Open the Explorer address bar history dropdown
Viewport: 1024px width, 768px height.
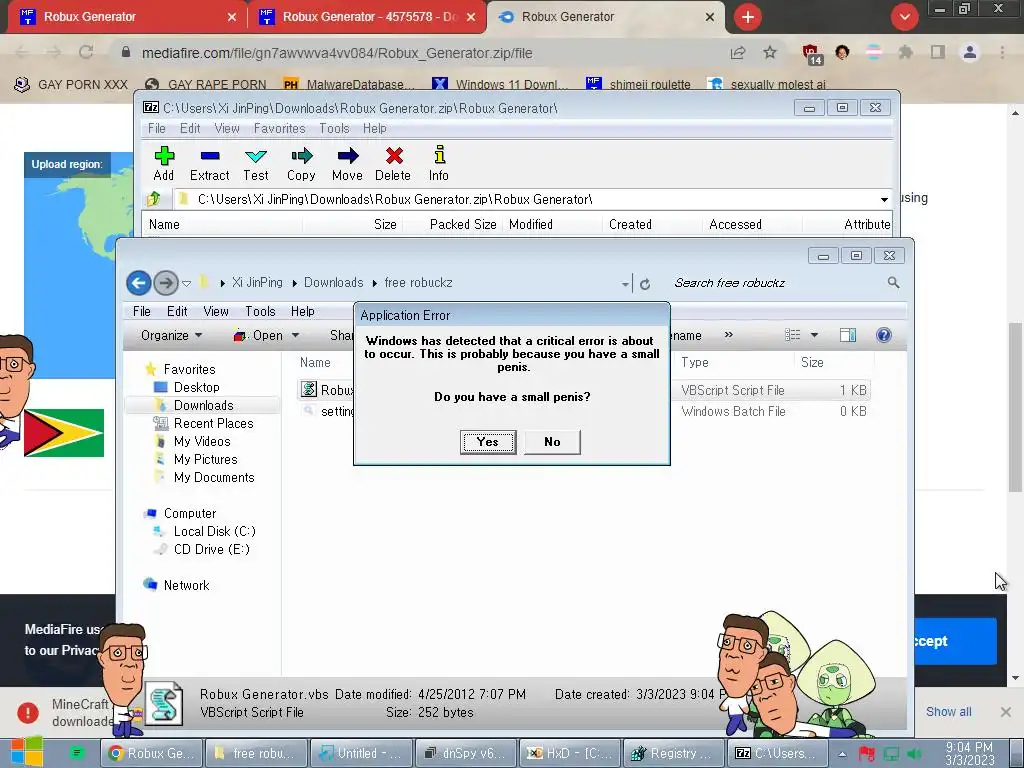coord(625,284)
